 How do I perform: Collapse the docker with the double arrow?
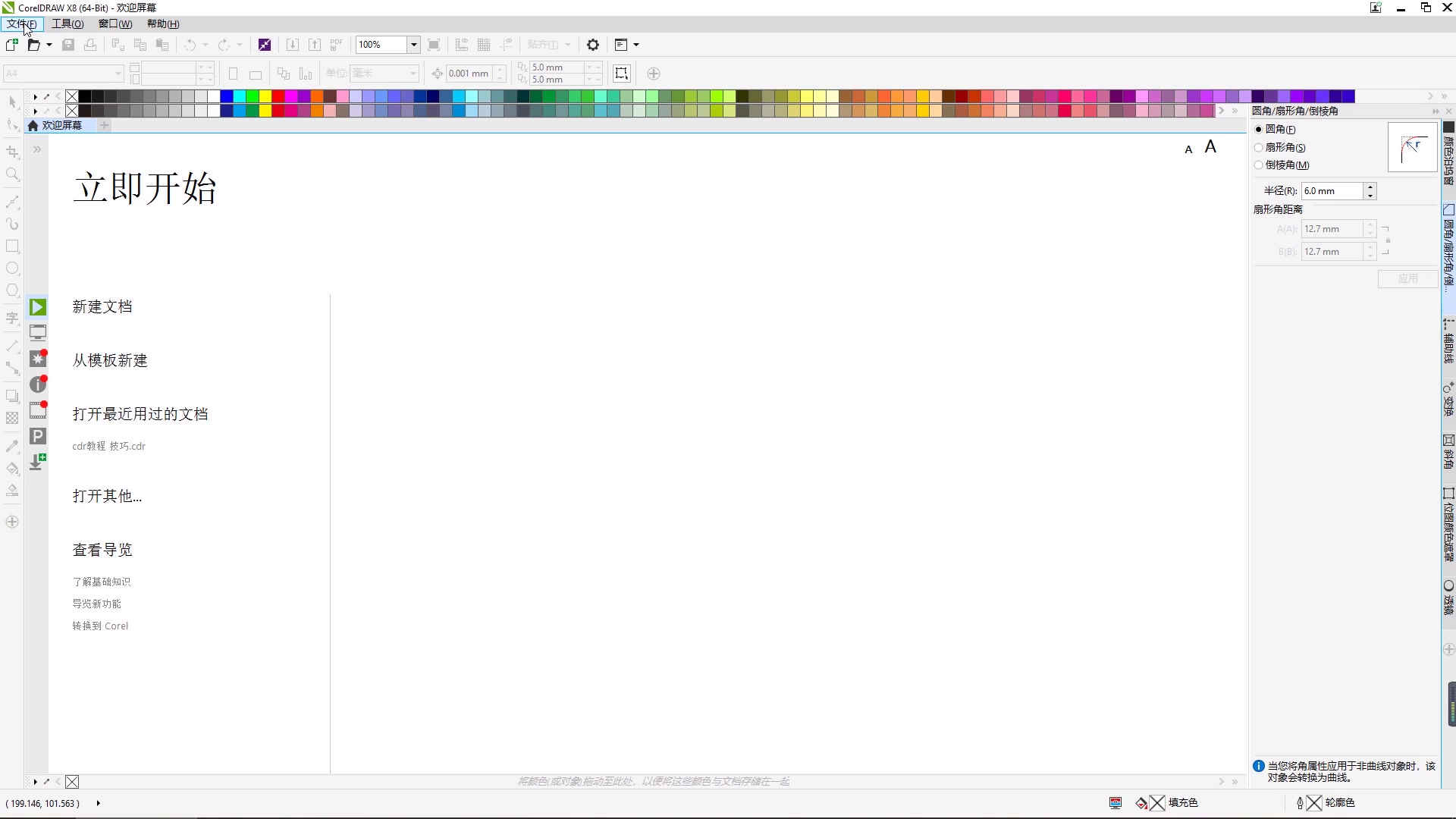(x=1436, y=111)
